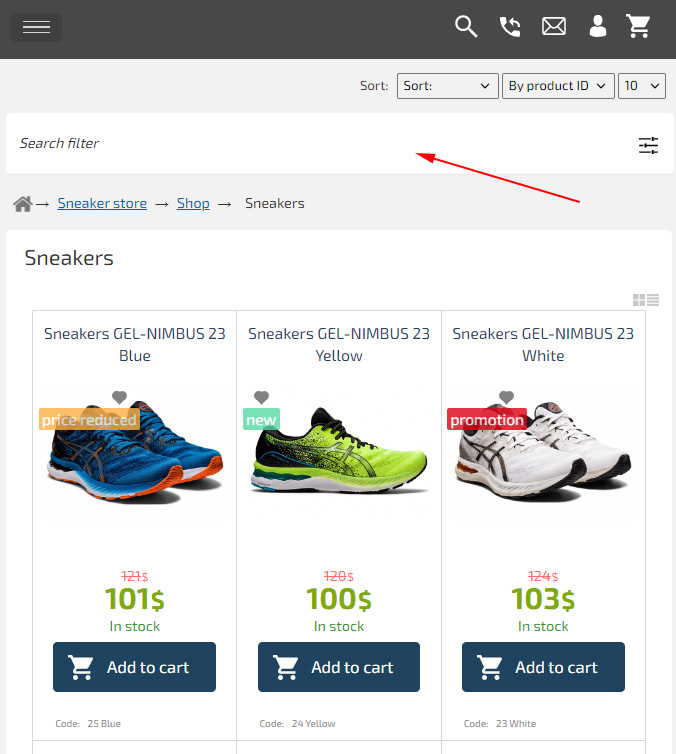Go to Shop breadcrumb link
The width and height of the screenshot is (676, 754).
(193, 203)
